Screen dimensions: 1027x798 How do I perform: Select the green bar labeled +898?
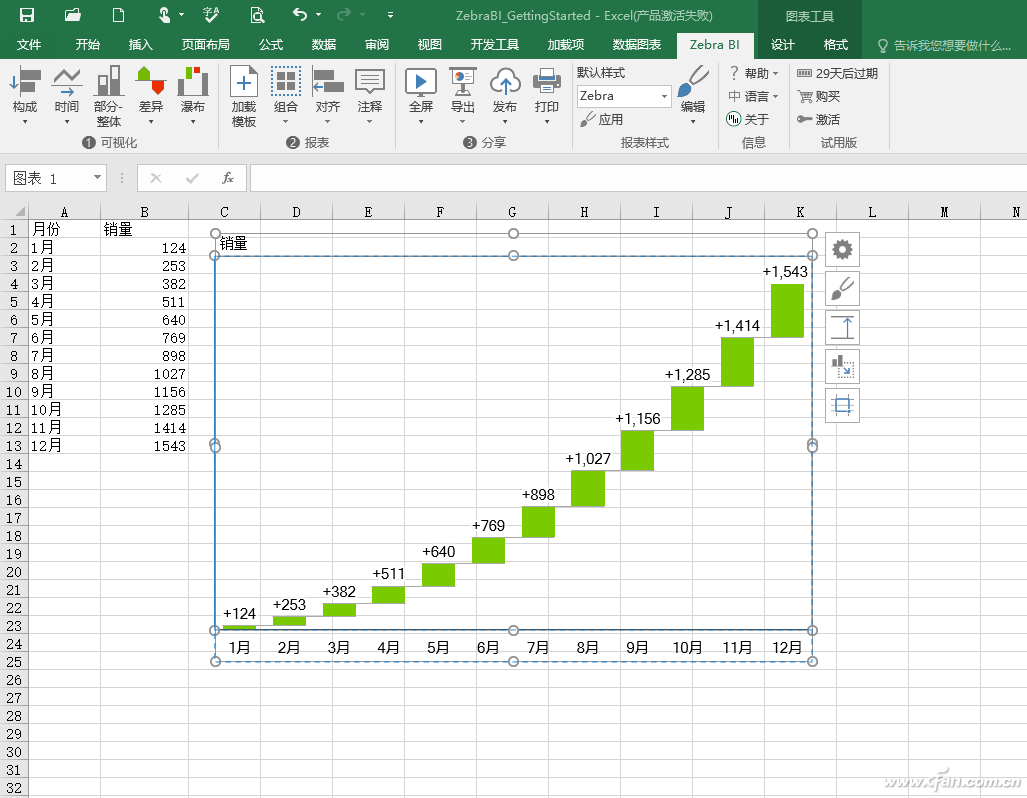click(x=538, y=522)
